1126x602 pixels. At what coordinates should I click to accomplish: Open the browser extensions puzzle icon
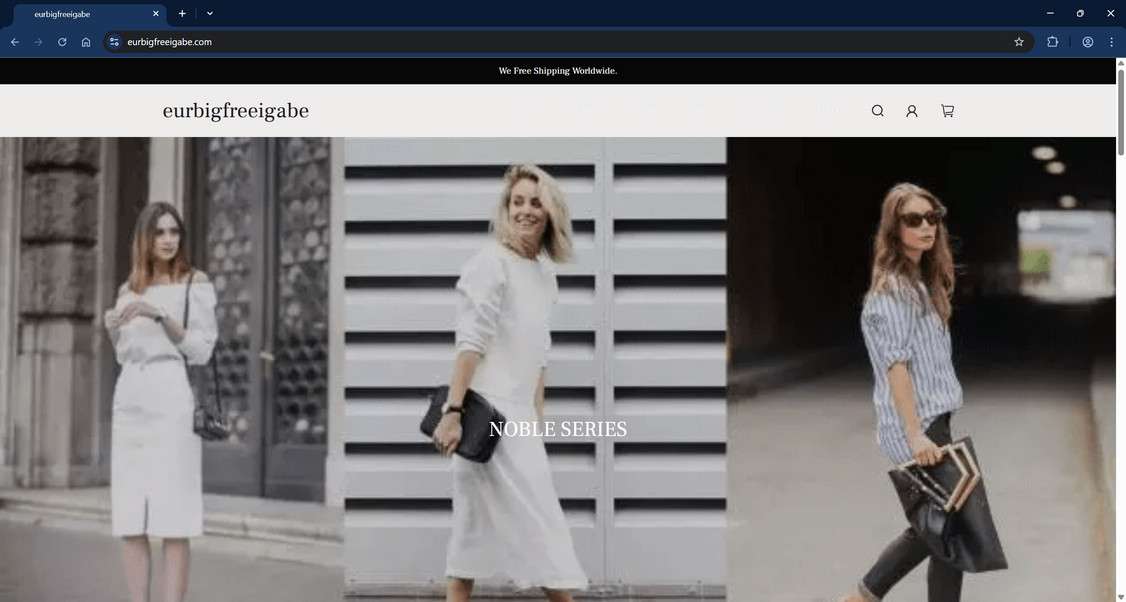click(x=1052, y=42)
